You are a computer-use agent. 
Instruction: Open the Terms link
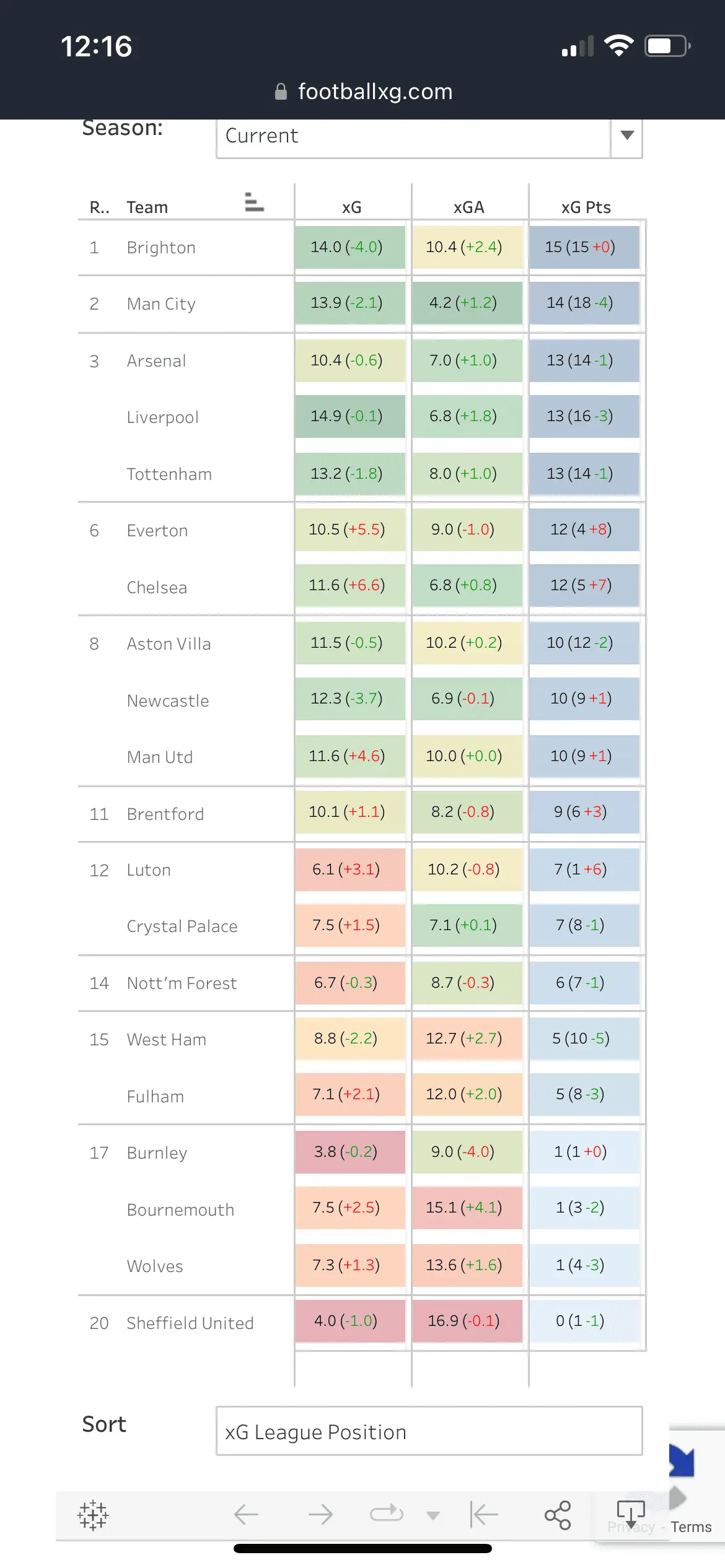pyautogui.click(x=691, y=1527)
